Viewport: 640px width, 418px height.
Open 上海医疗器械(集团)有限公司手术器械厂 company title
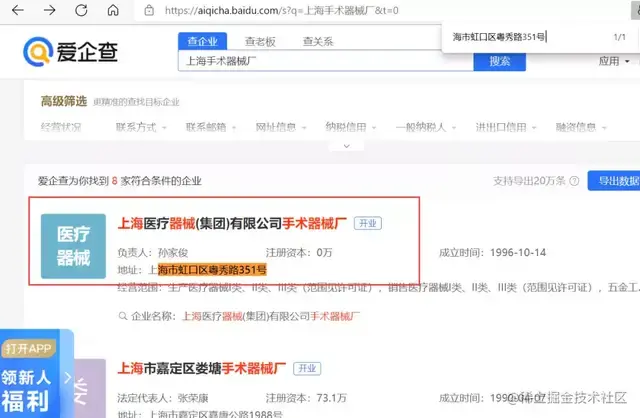(x=232, y=223)
